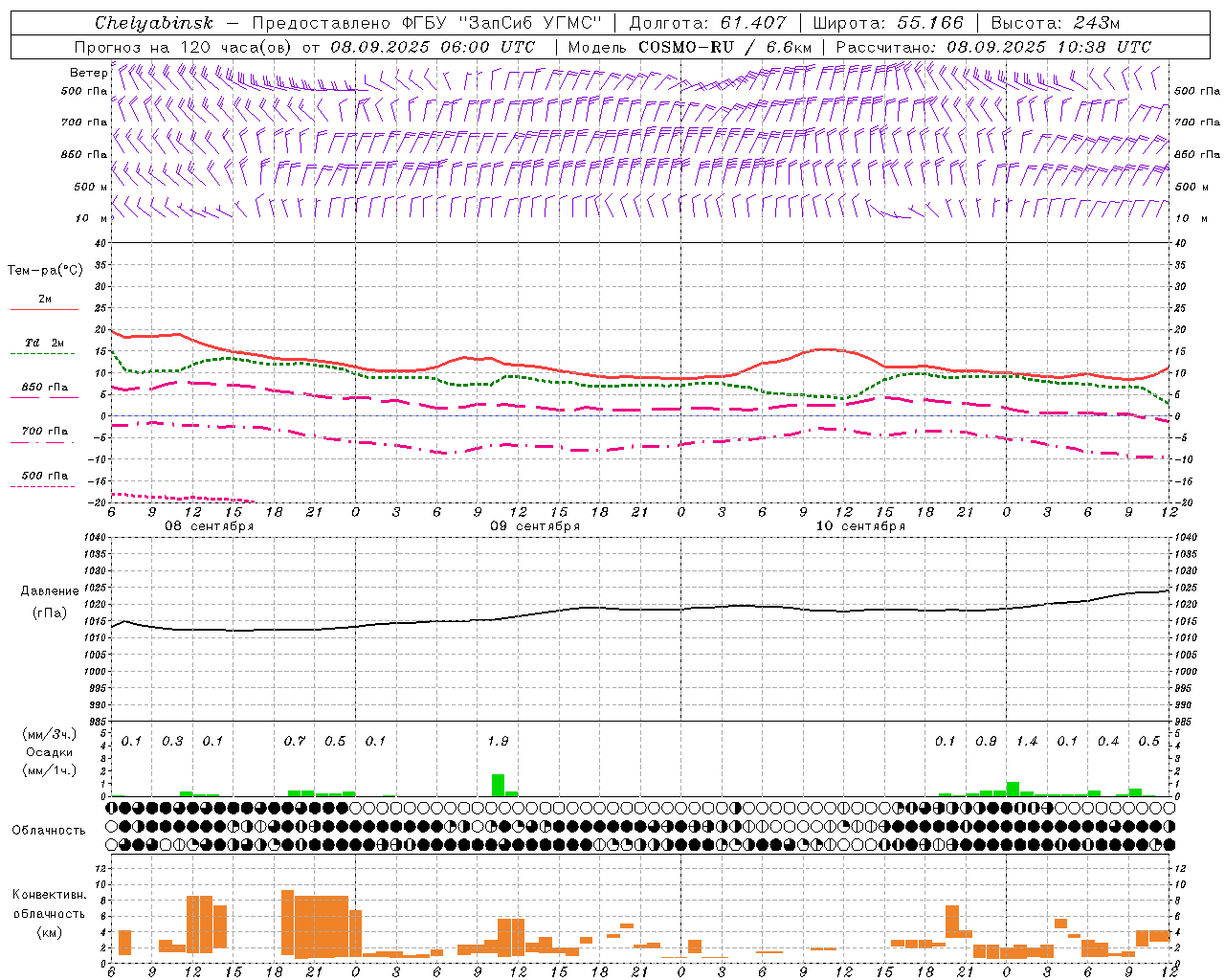Click the 'Модель COSMO-RU / 6.6км' model label
Screen dimensions: 1225x980
point(690,47)
